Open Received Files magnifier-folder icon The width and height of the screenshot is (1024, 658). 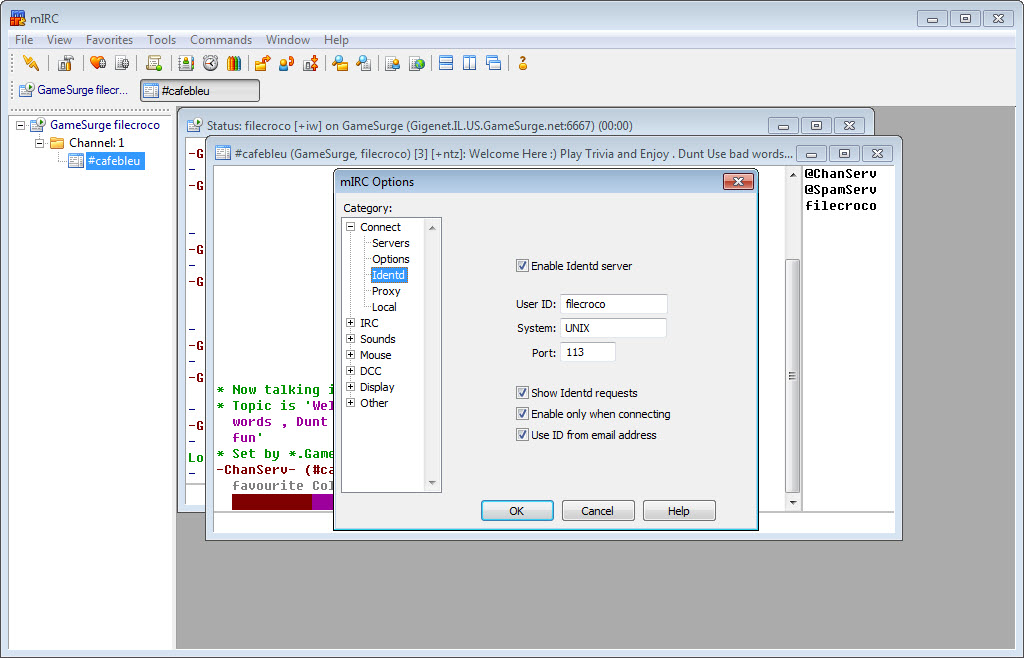[340, 63]
